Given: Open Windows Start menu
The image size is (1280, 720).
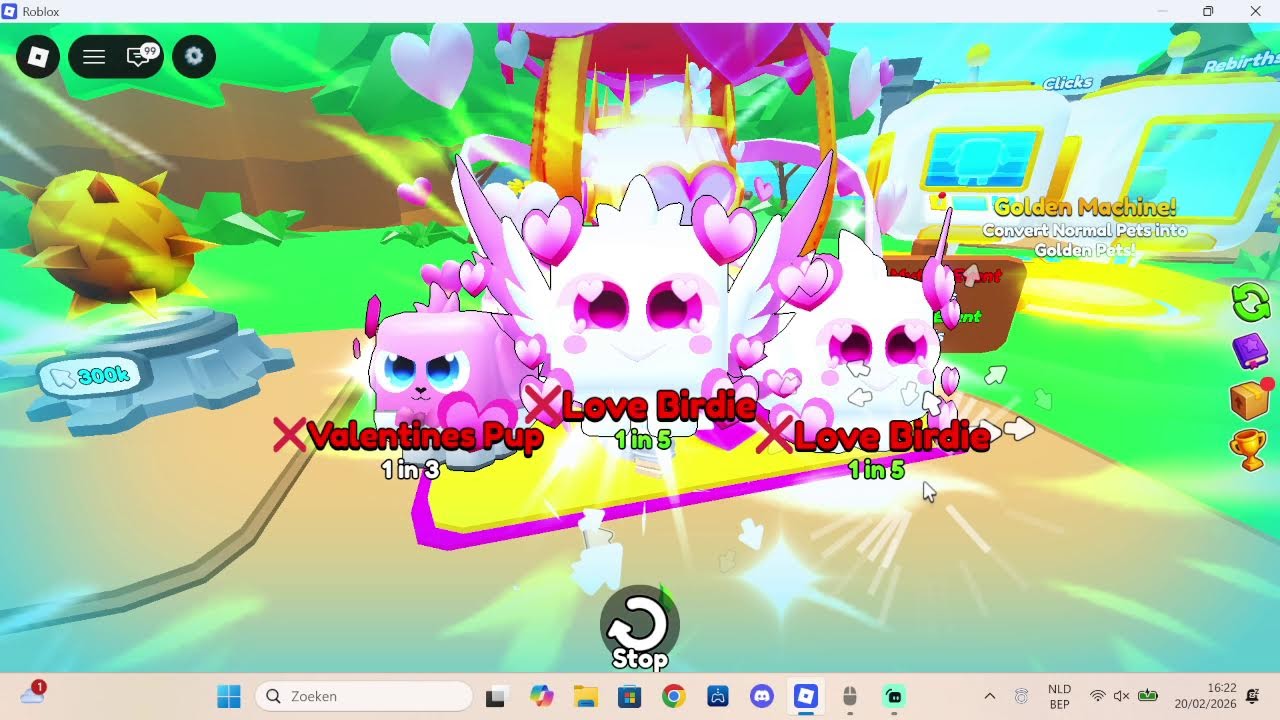Looking at the screenshot, I should pos(229,696).
